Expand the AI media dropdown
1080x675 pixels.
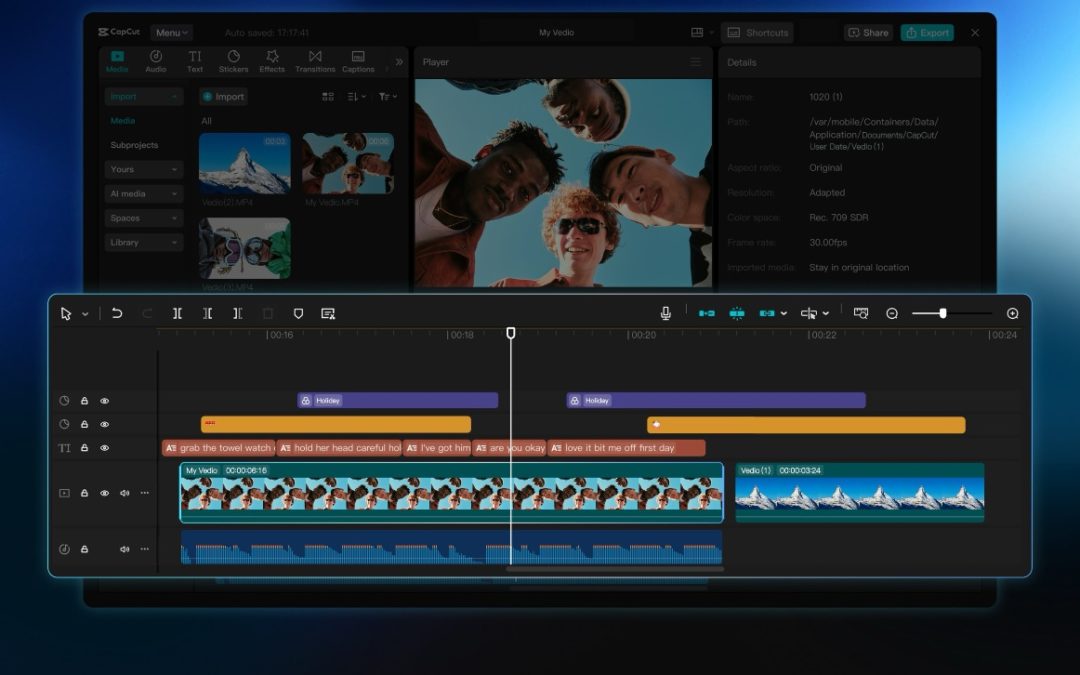click(x=144, y=194)
